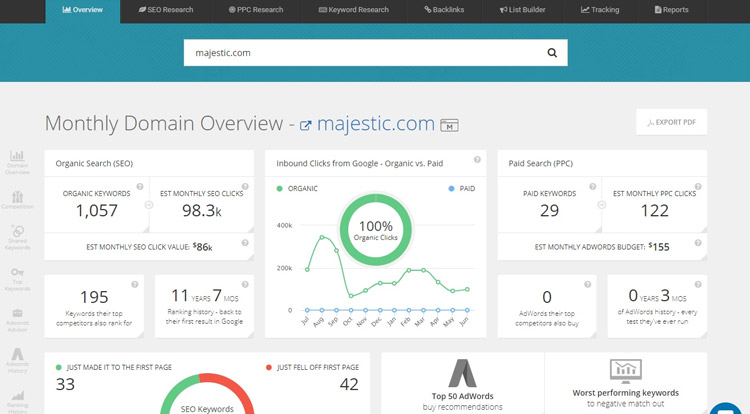Click the $155 AdWords budget value
This screenshot has height=414, width=750.
click(659, 247)
